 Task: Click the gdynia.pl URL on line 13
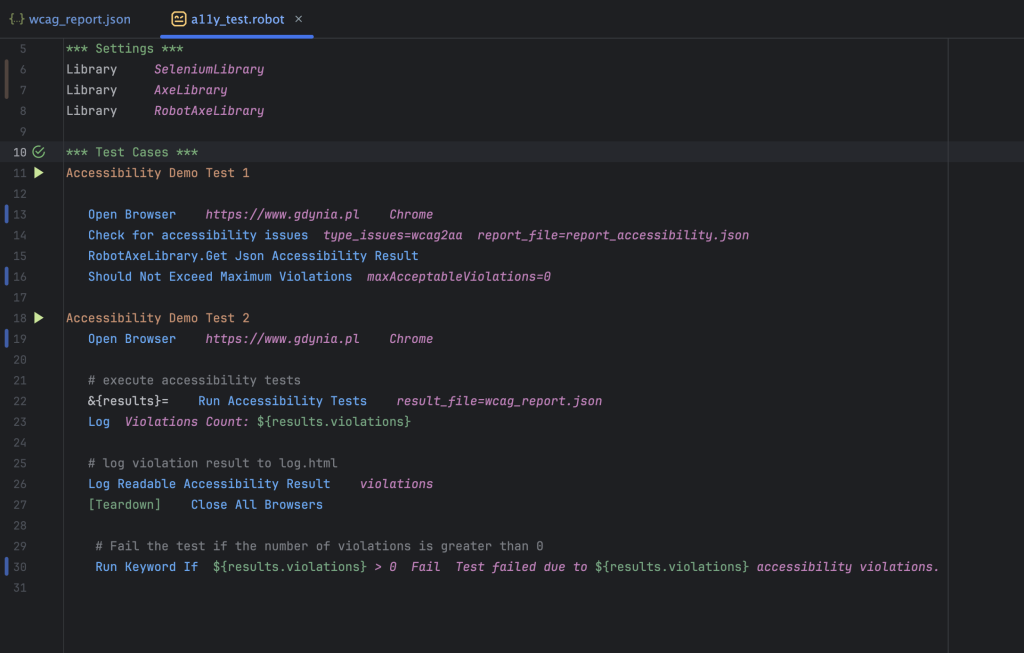[282, 214]
